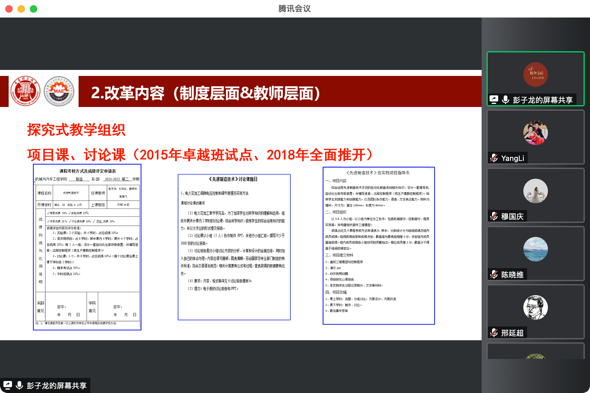Image resolution: width=590 pixels, height=393 pixels.
Task: Click muted microphone icon next to YangLi
Action: coord(494,158)
